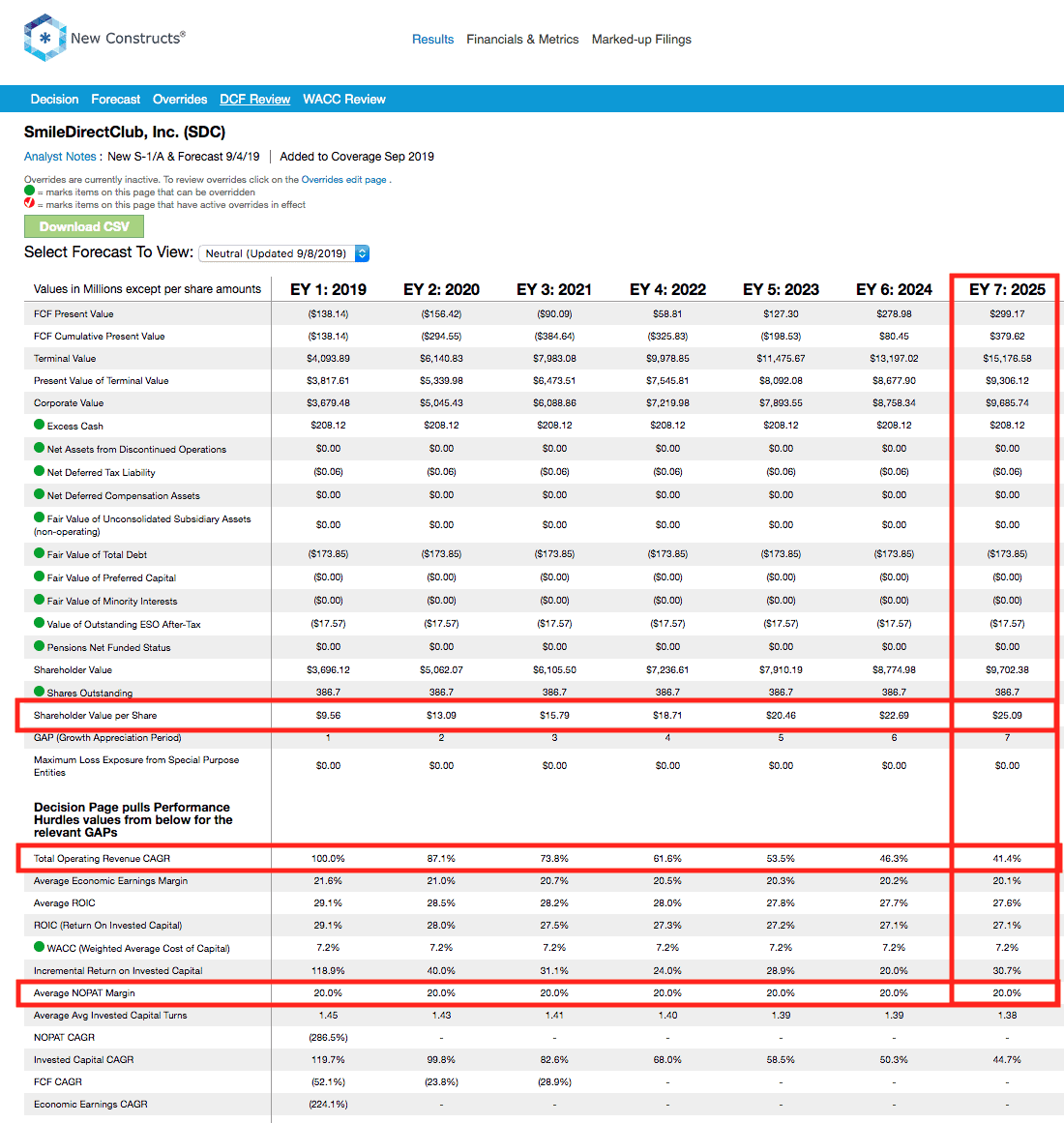Click green dot next to Net Deferred Tax Liability

40,470
